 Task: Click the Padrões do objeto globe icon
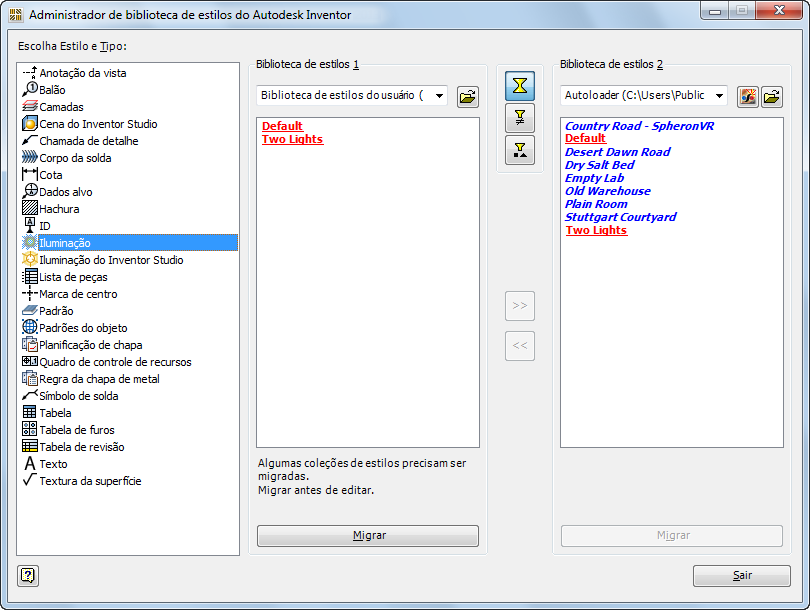pyautogui.click(x=30, y=327)
